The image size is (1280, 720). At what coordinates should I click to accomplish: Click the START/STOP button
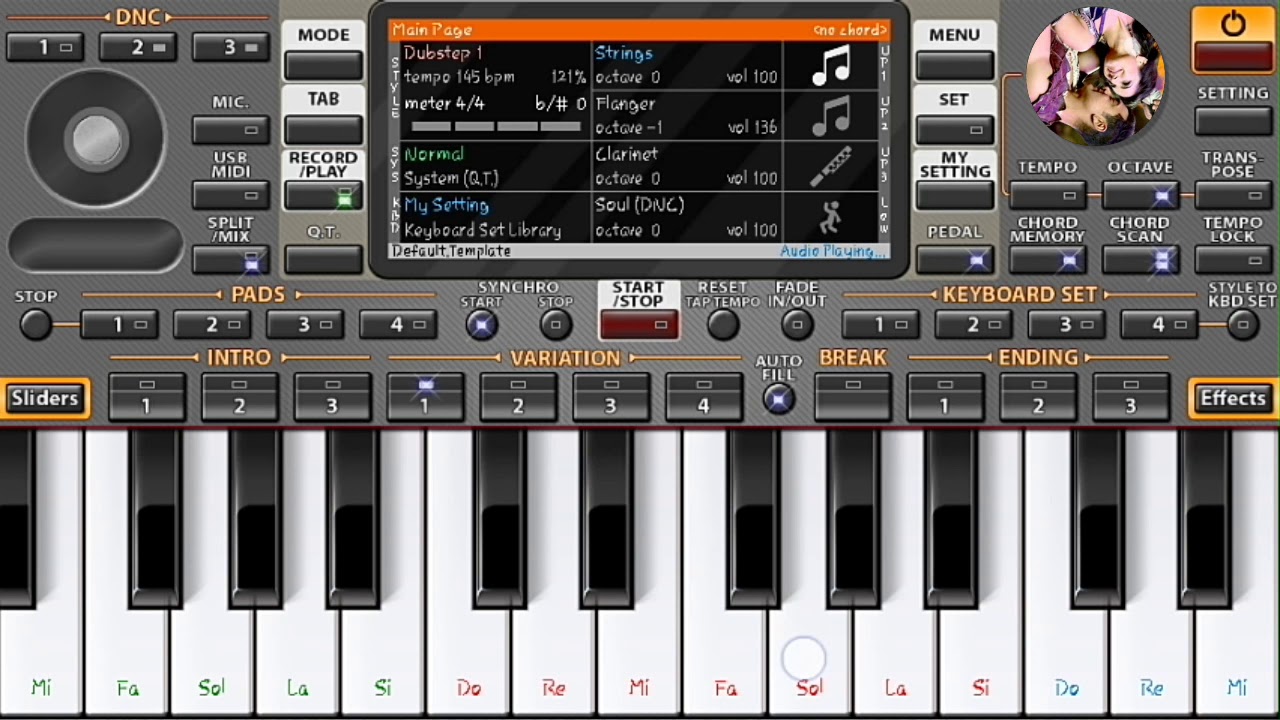click(x=639, y=325)
